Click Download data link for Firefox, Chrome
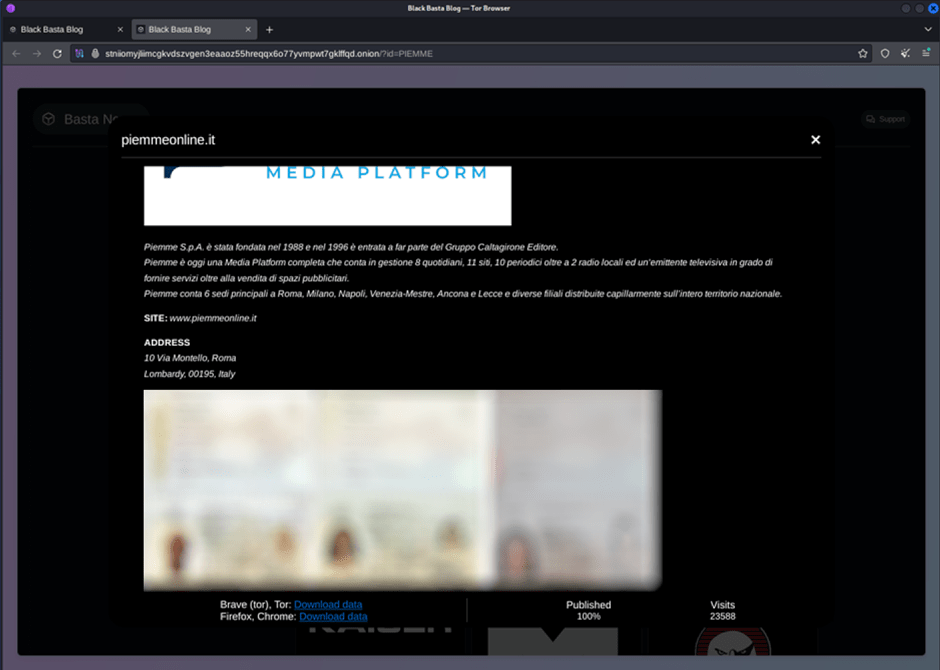The width and height of the screenshot is (940, 670). [333, 617]
